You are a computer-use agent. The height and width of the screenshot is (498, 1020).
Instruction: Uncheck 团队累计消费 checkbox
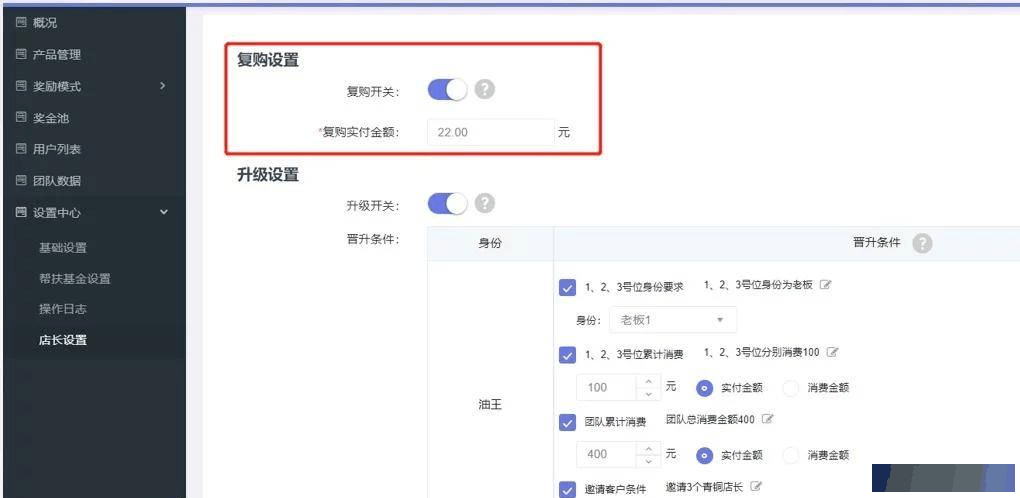click(x=567, y=423)
